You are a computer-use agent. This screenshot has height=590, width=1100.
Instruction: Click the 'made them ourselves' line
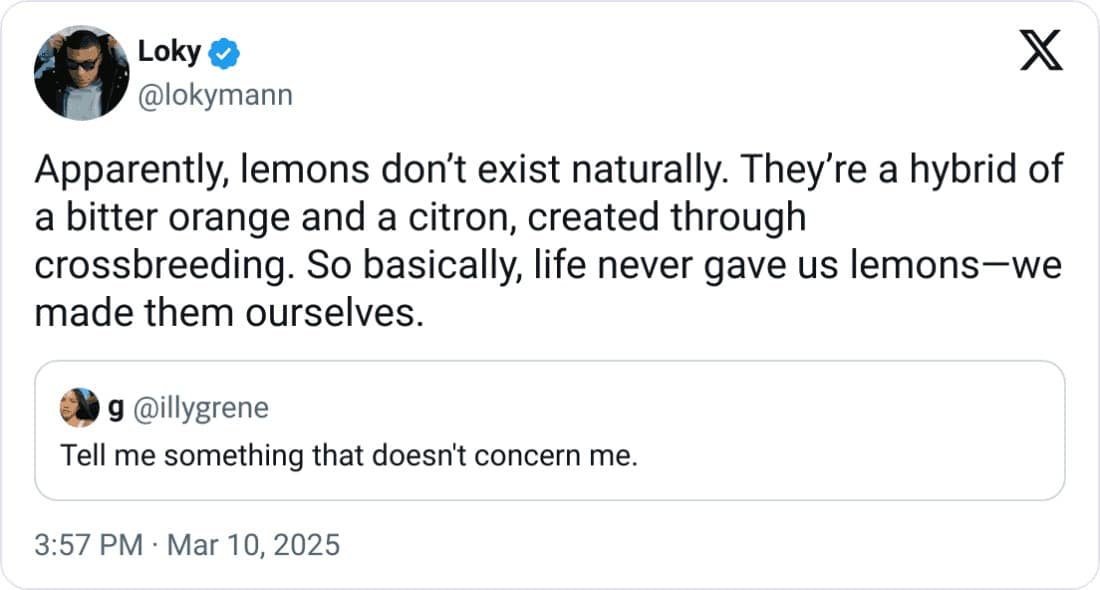(224, 313)
